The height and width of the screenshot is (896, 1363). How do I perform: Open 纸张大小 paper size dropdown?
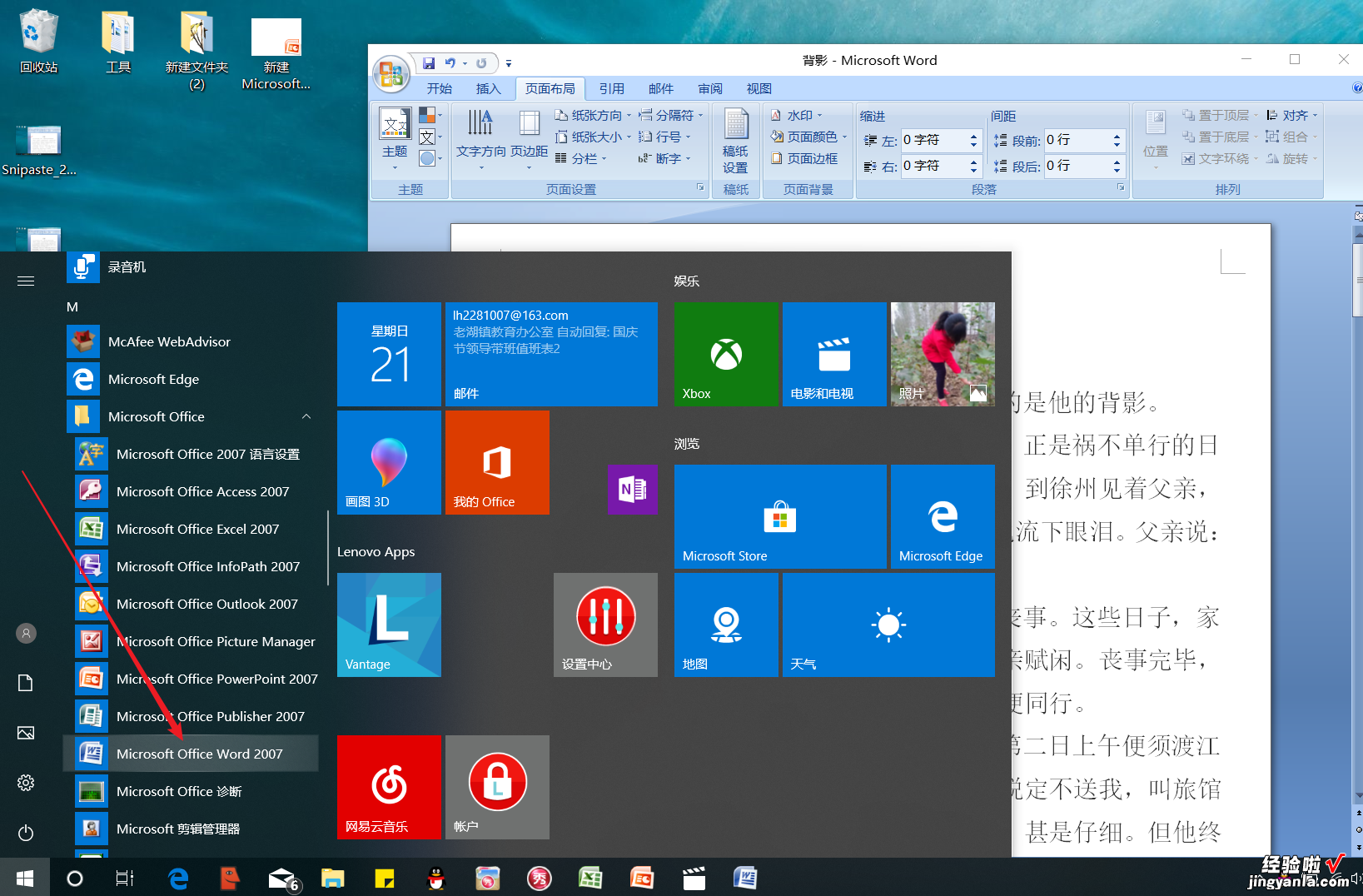click(x=594, y=137)
